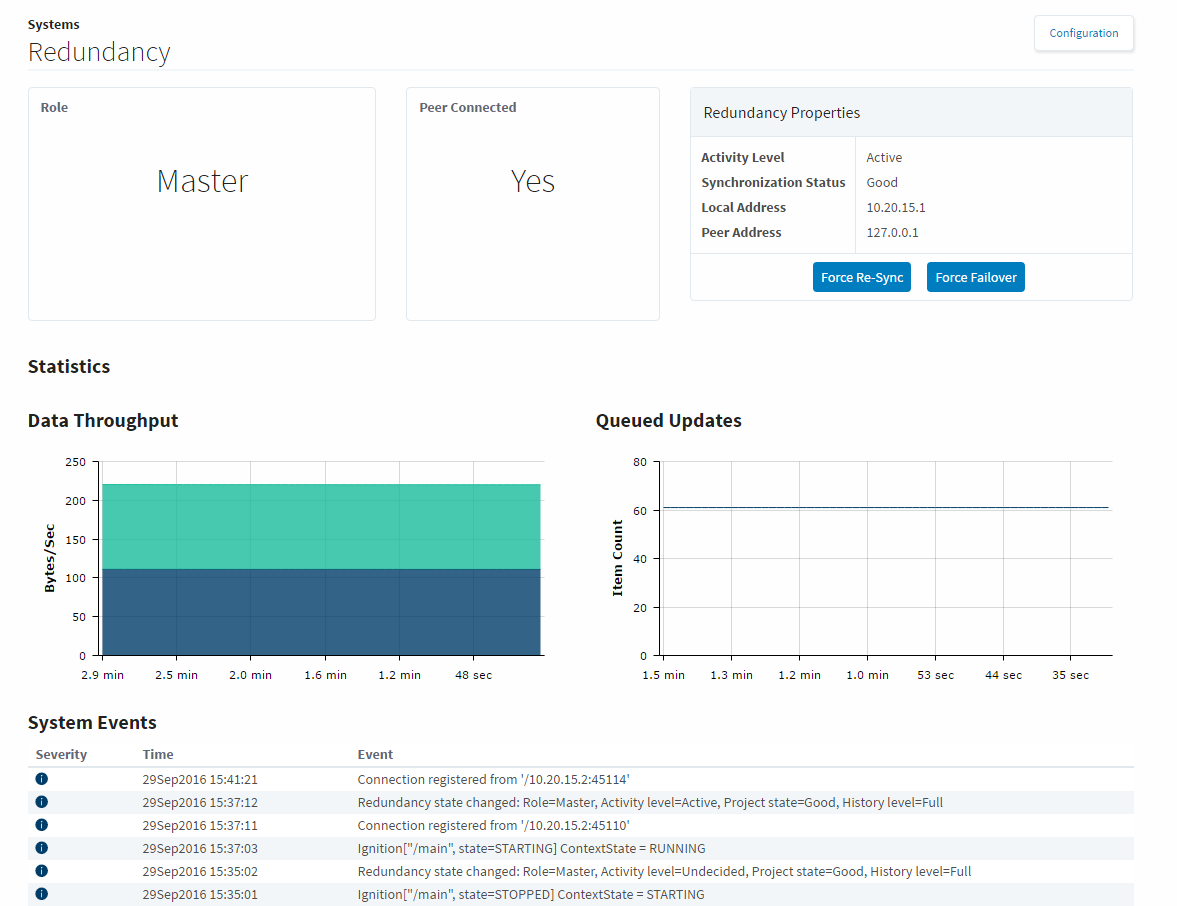Click the Event column header
Screen dimensions: 1177x906
[x=375, y=755]
